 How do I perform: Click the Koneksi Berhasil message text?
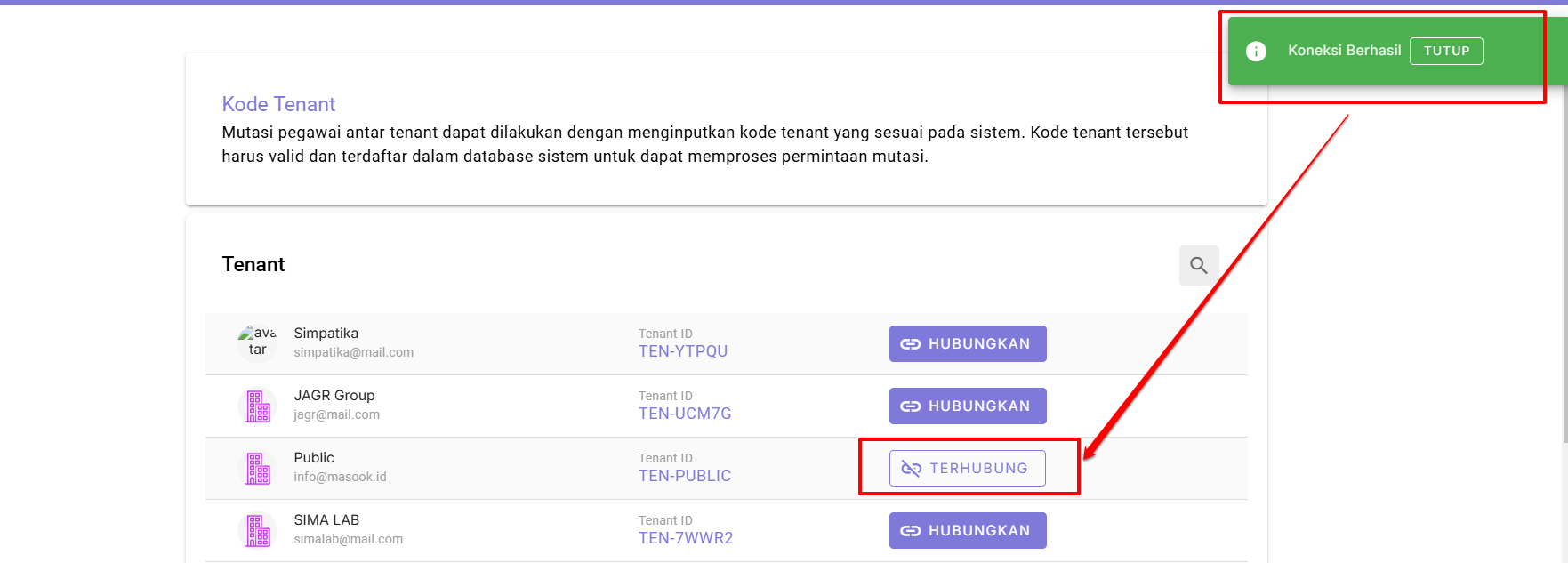pos(1344,51)
